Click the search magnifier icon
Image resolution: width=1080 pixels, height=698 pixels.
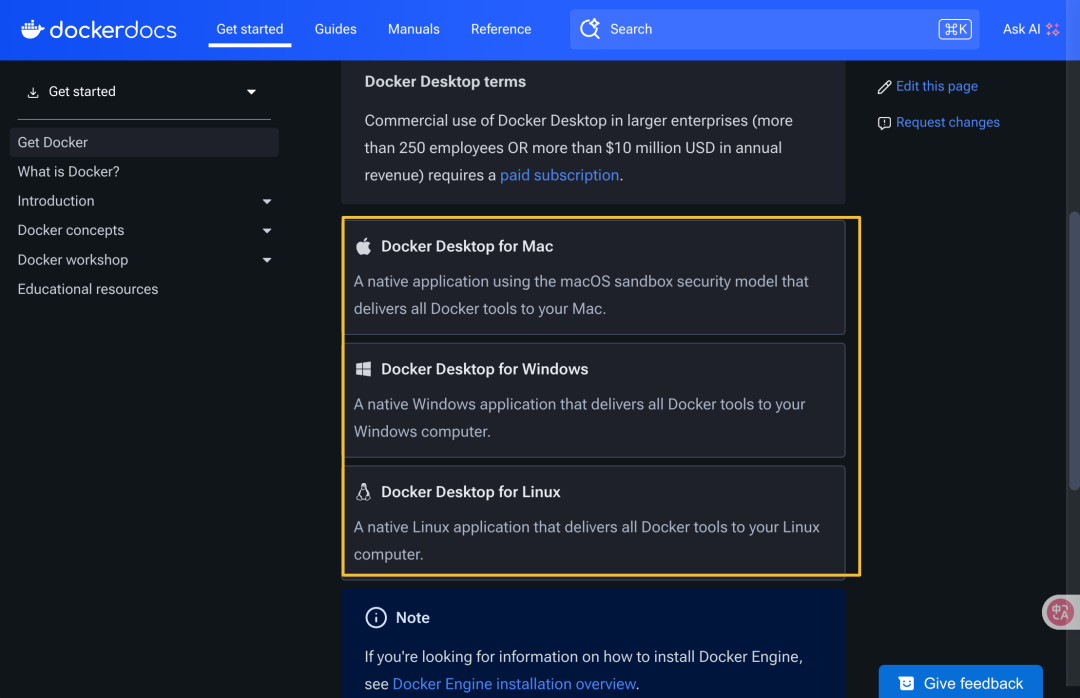point(590,29)
